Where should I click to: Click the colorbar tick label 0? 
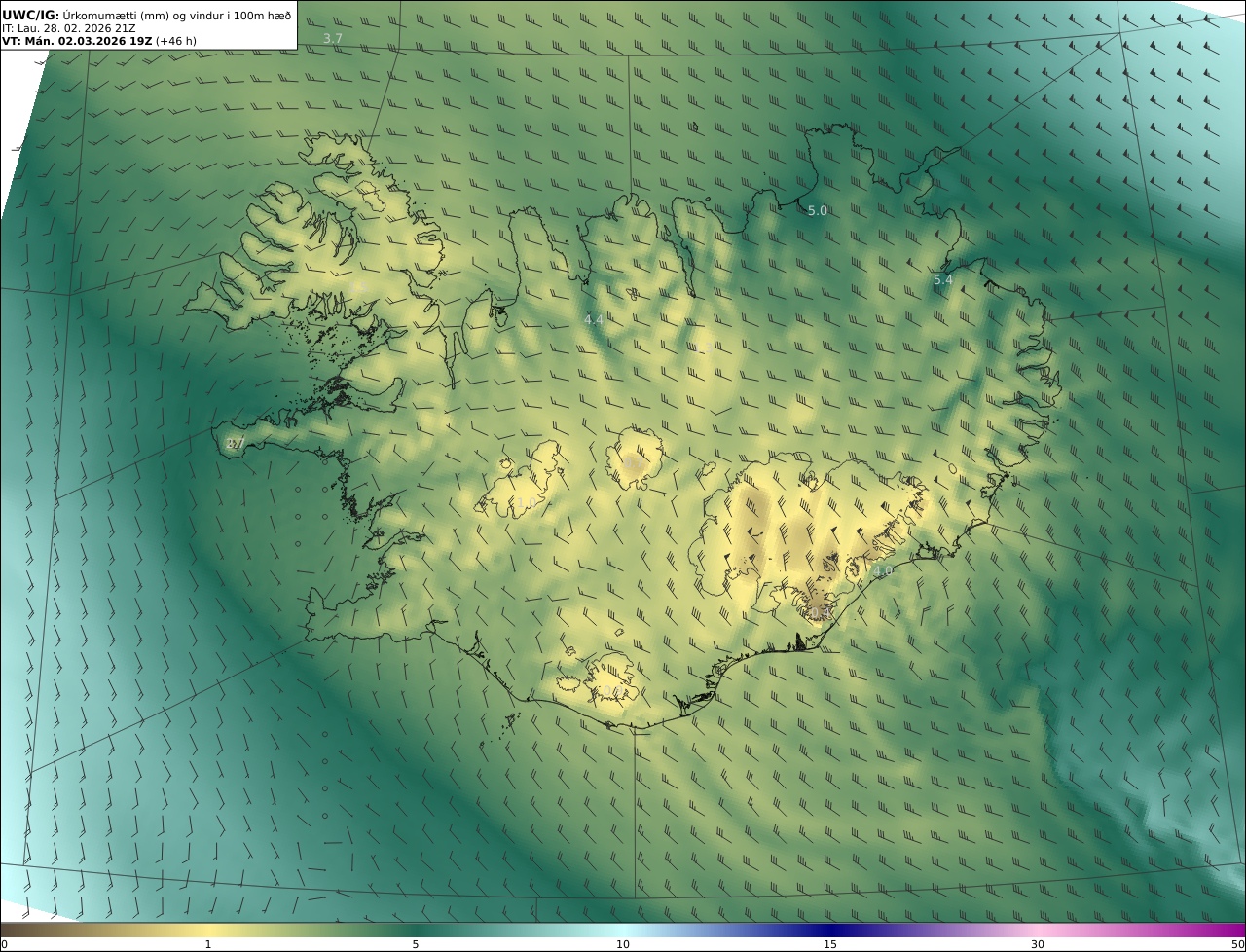coord(4,944)
